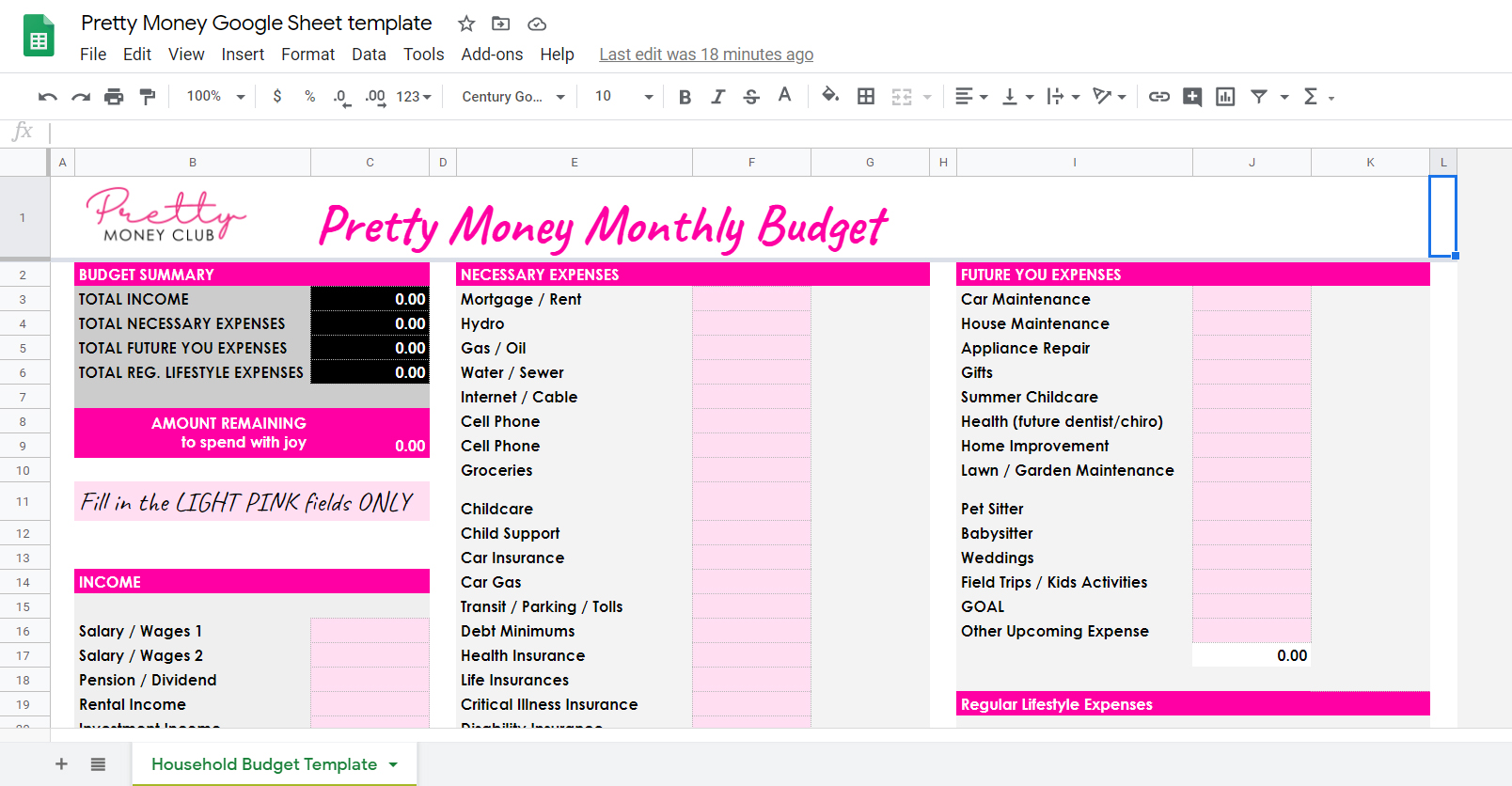1512x786 pixels.
Task: Click the undo arrow icon
Action: (47, 97)
